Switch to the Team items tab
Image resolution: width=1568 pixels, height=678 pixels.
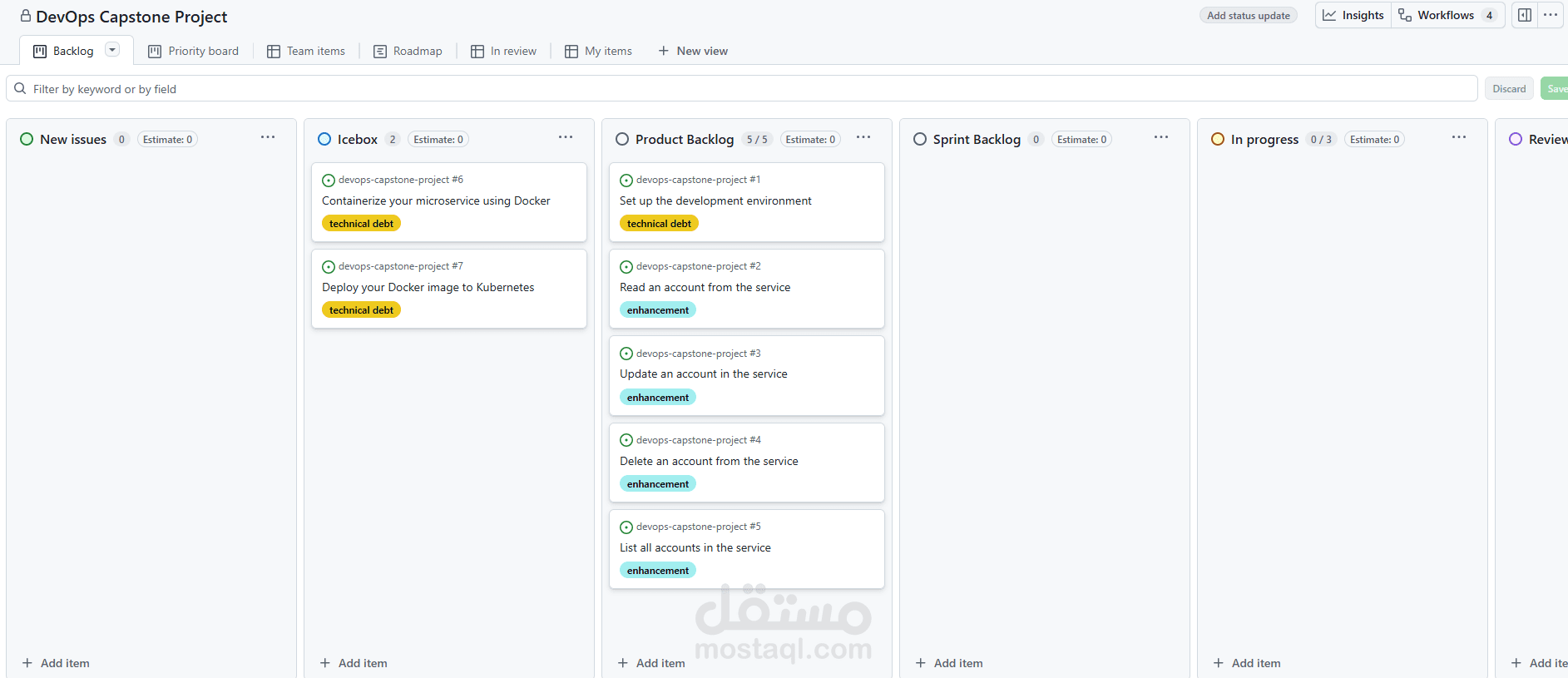click(x=306, y=51)
